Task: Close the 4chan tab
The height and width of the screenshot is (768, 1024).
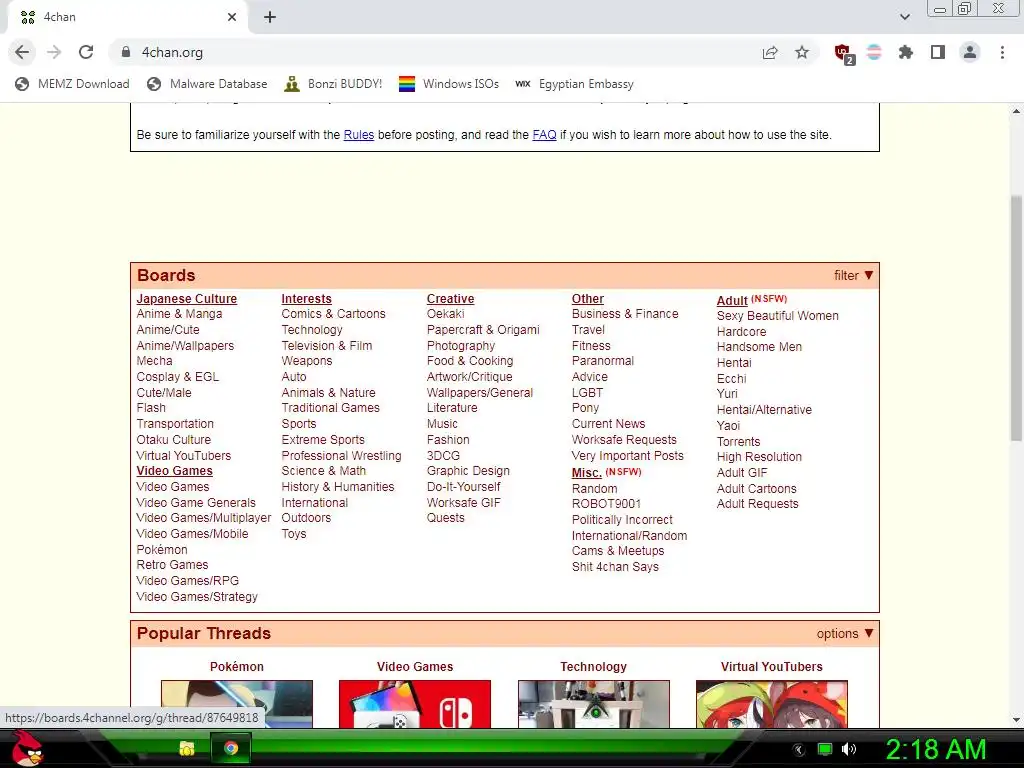Action: coord(232,17)
